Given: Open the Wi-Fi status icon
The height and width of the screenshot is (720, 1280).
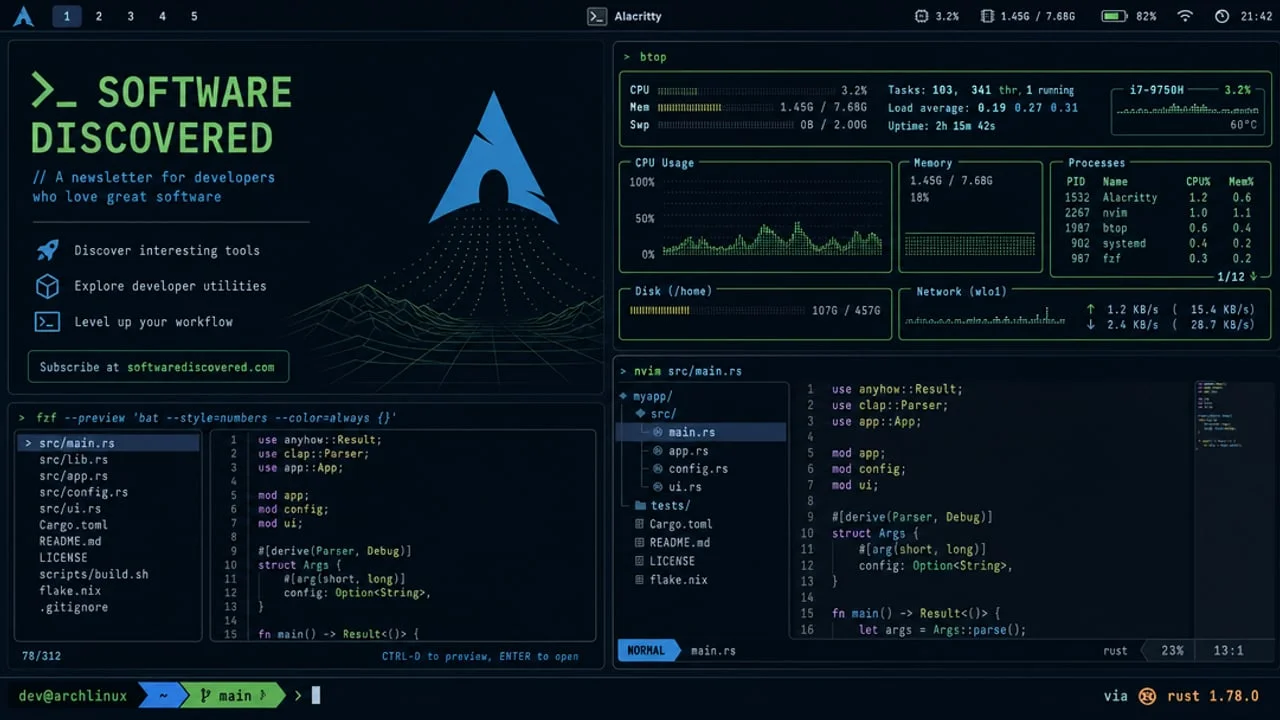Looking at the screenshot, I should click(x=1186, y=16).
